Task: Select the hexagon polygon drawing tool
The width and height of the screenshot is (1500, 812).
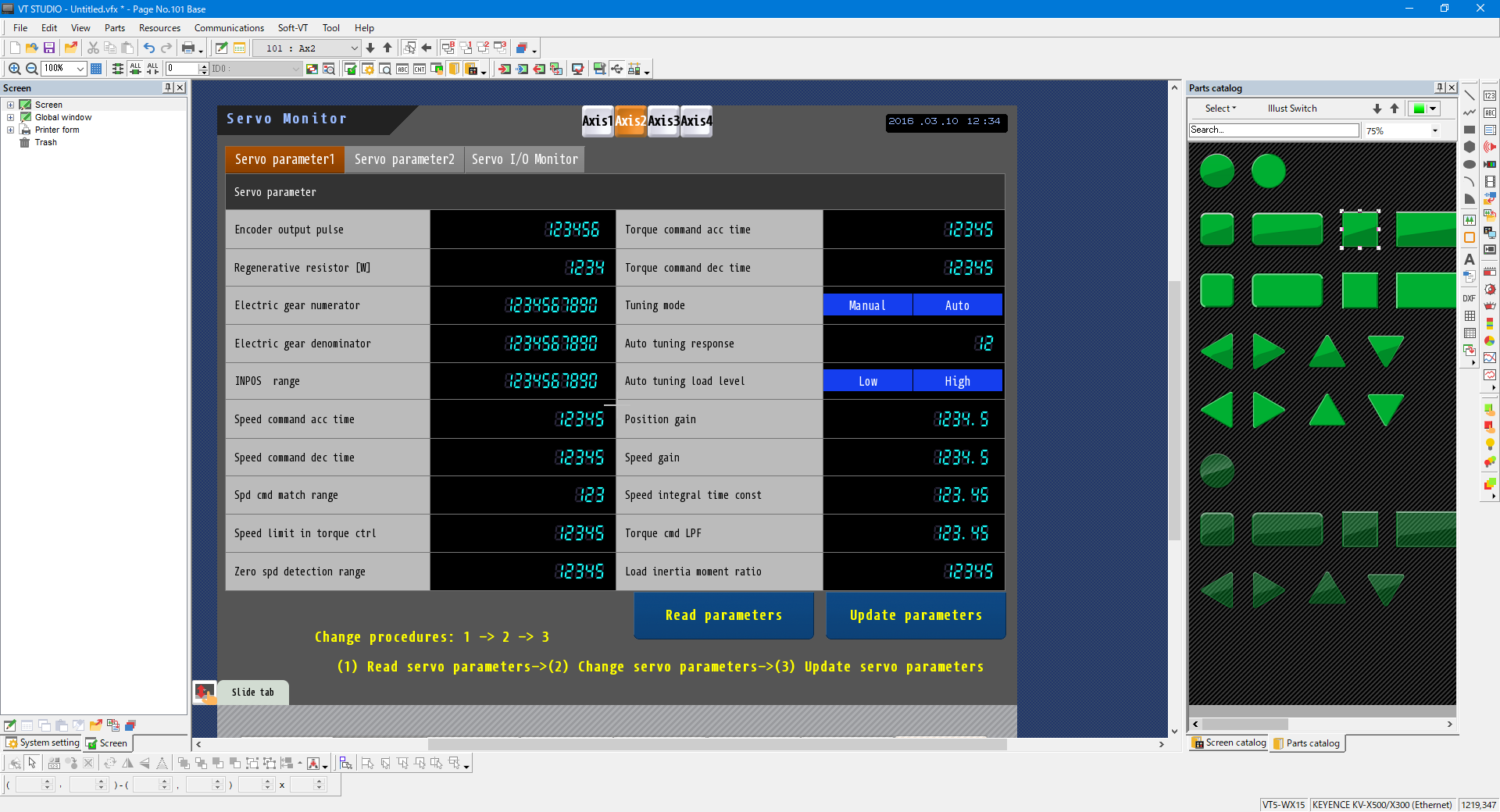Action: point(1470,147)
